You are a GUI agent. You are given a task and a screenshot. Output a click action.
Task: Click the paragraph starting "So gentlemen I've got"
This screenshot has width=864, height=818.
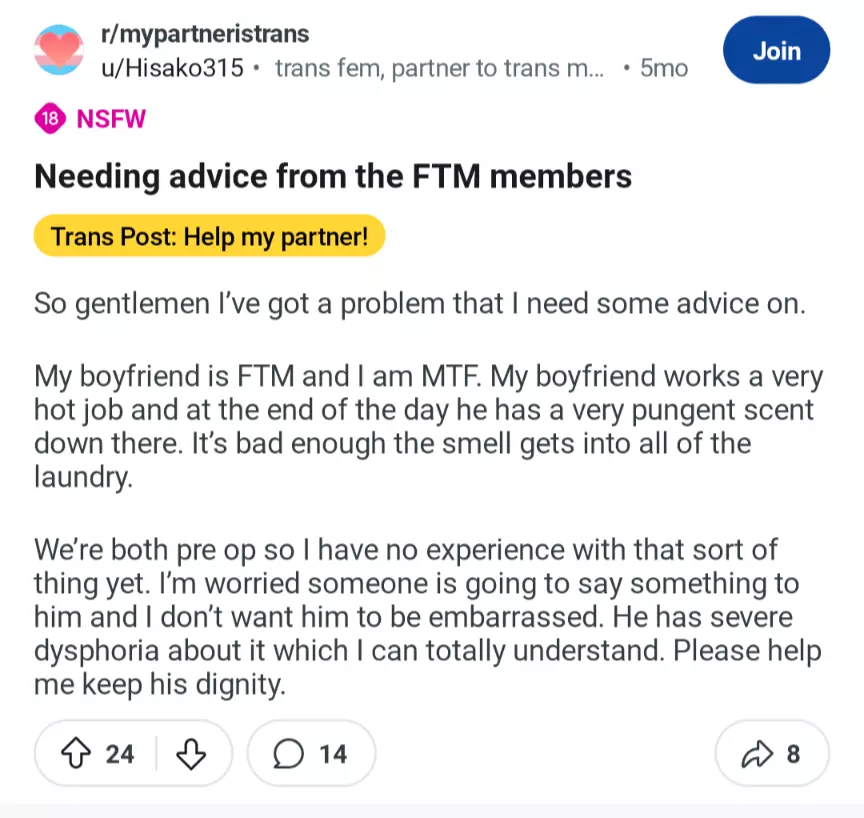click(x=419, y=303)
